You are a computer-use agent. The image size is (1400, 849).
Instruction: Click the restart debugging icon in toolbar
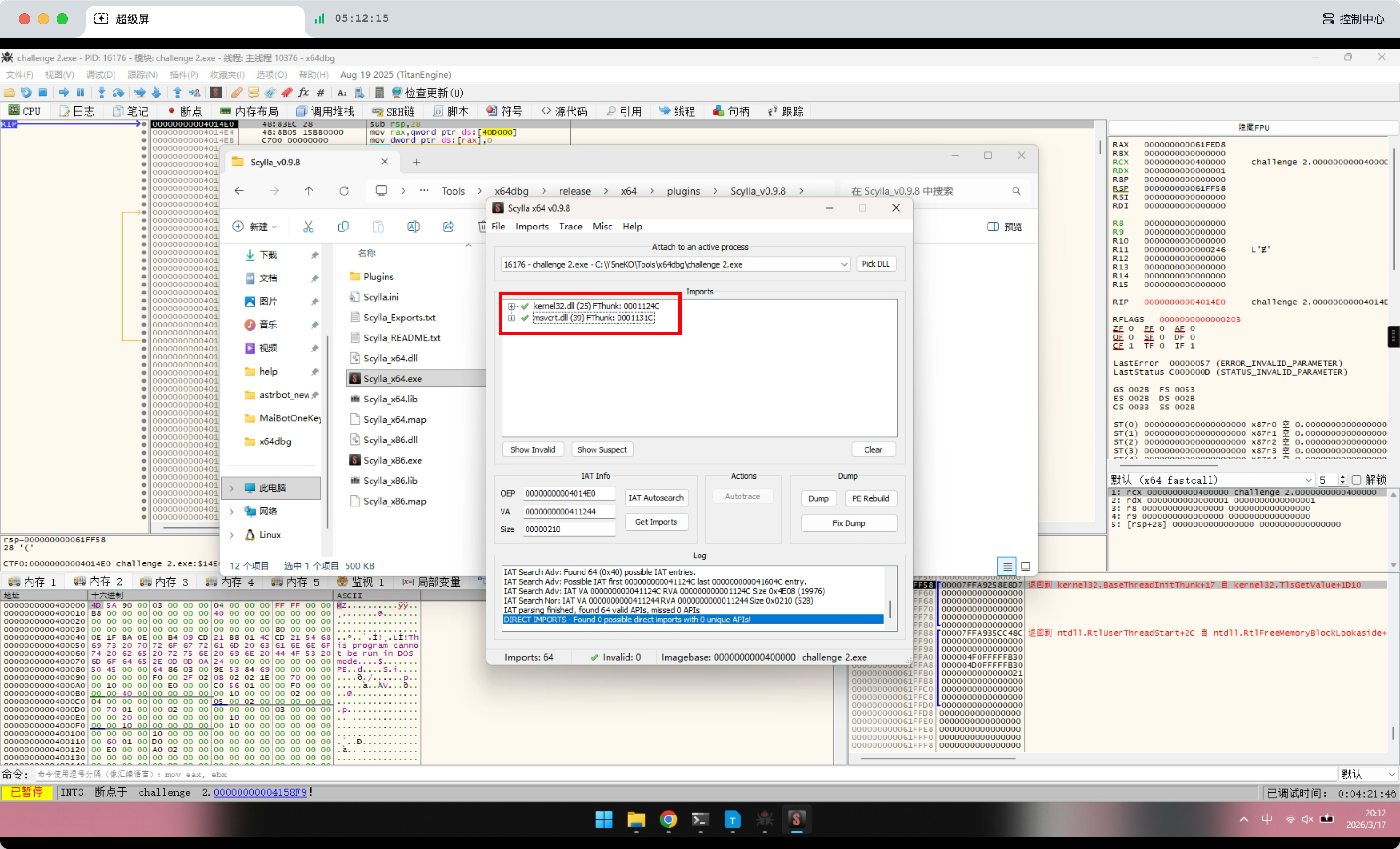coord(25,92)
